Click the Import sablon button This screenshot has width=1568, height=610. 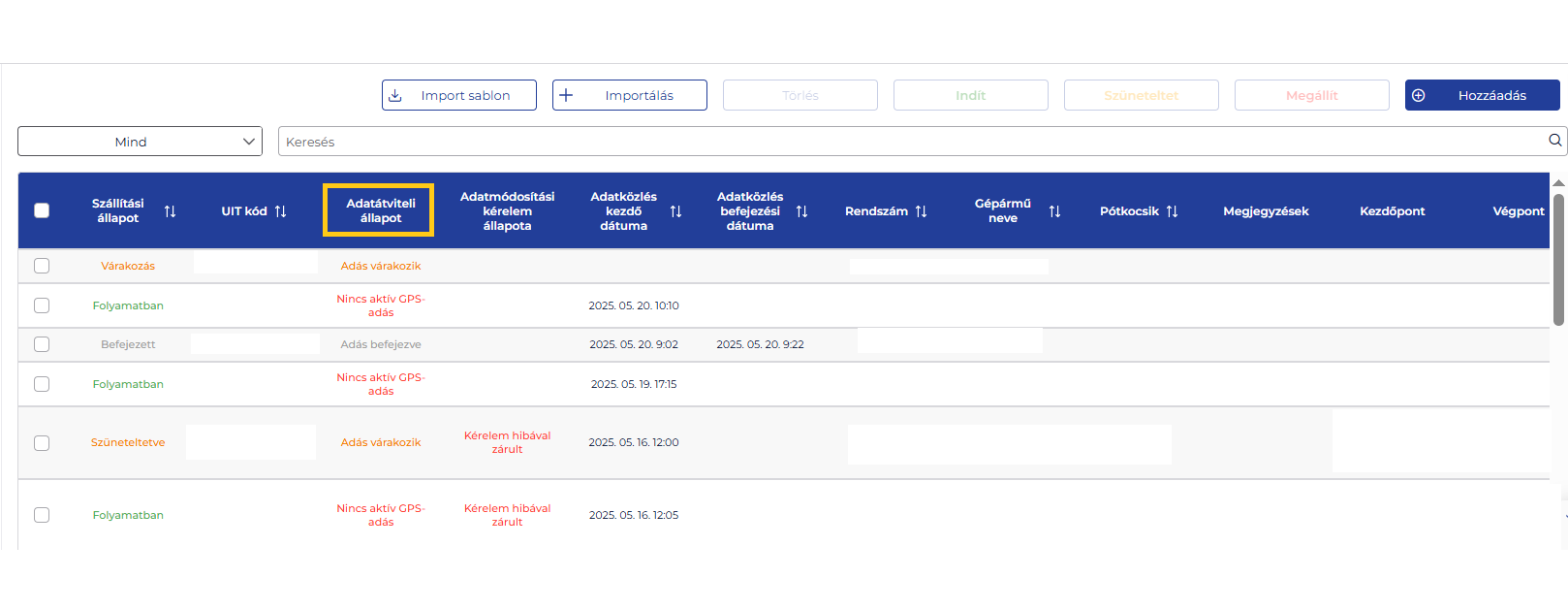coord(458,95)
